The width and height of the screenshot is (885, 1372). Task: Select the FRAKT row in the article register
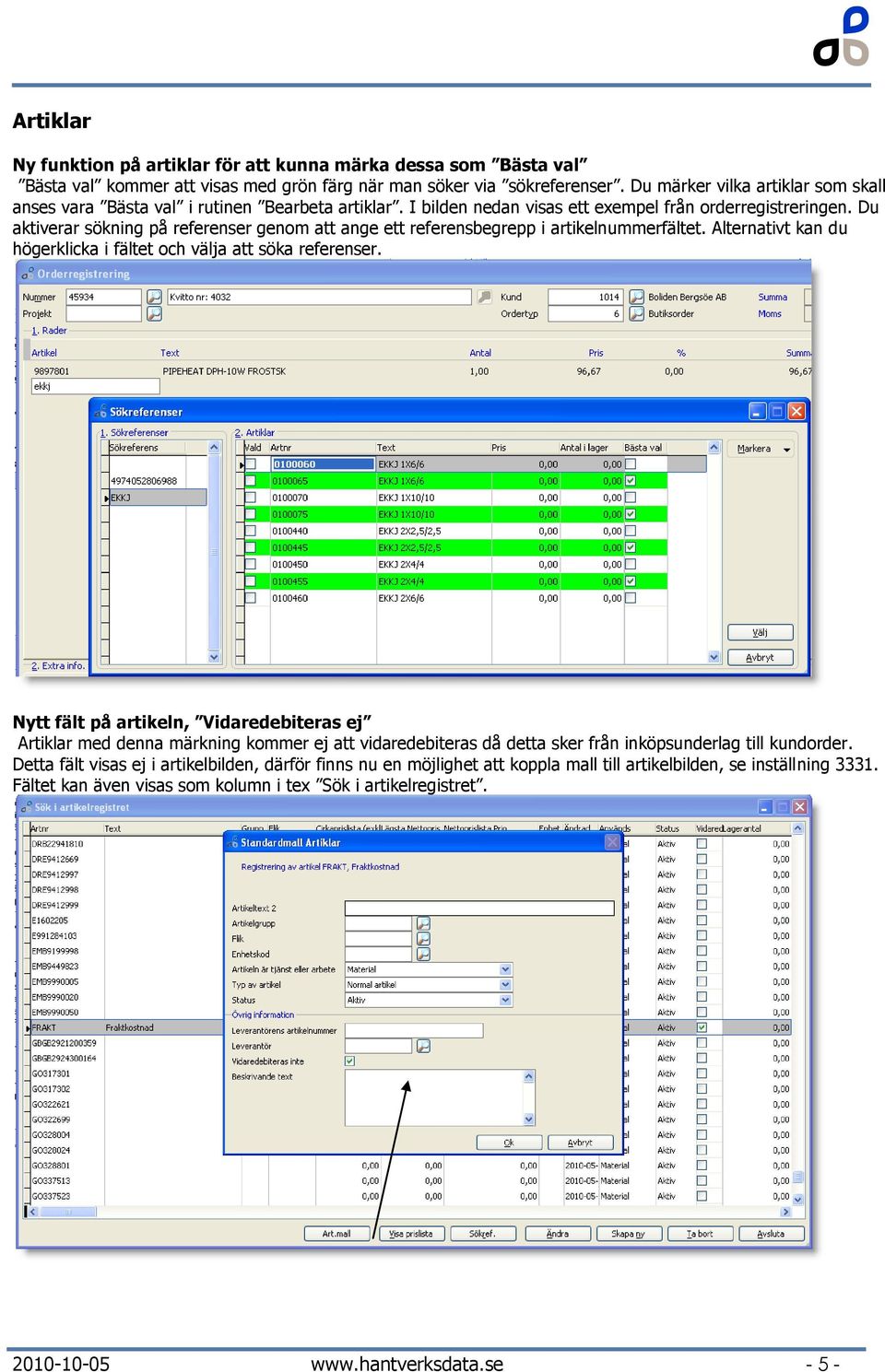click(x=411, y=1027)
